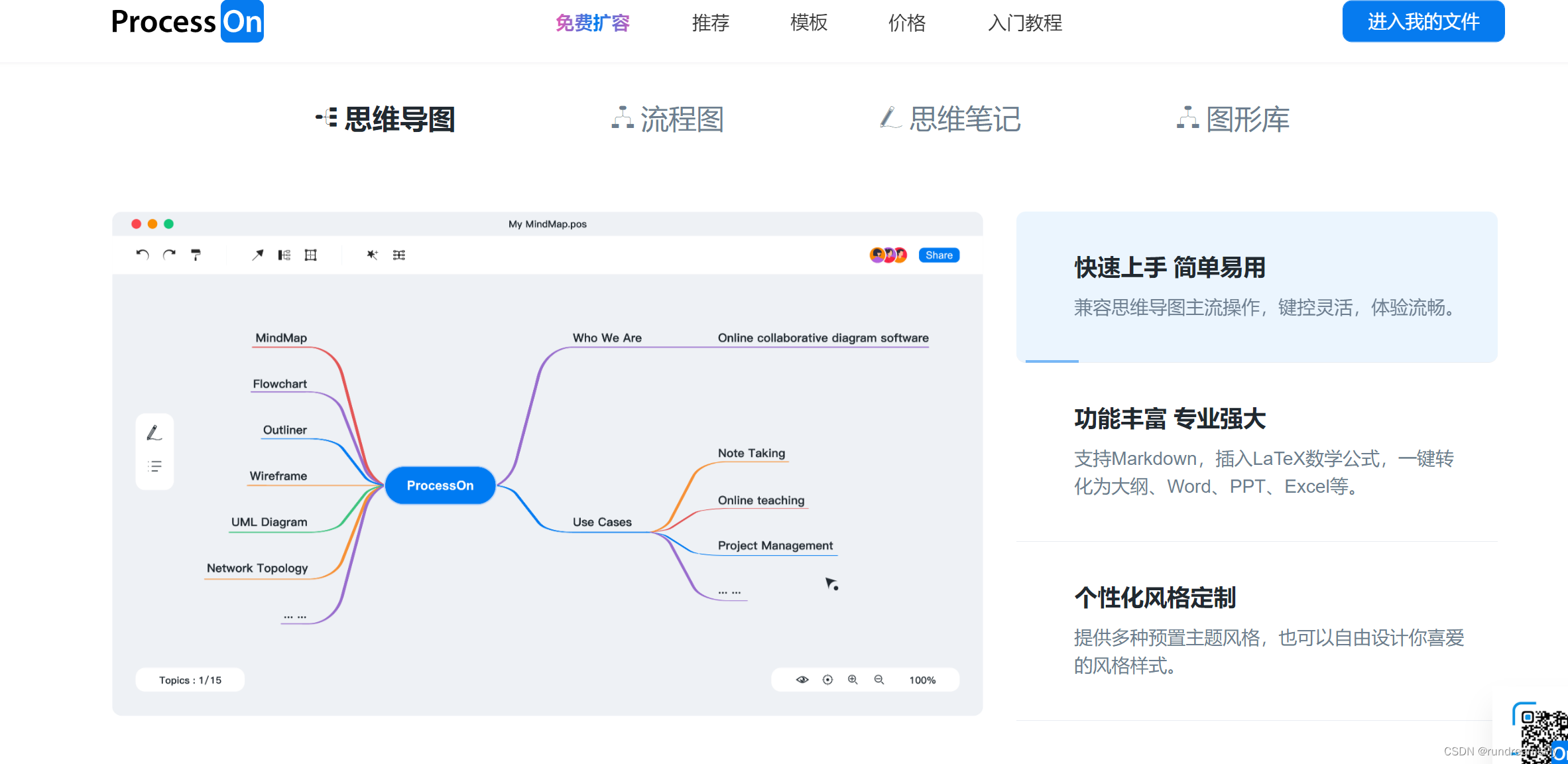Click the collaborator avatars

click(888, 255)
